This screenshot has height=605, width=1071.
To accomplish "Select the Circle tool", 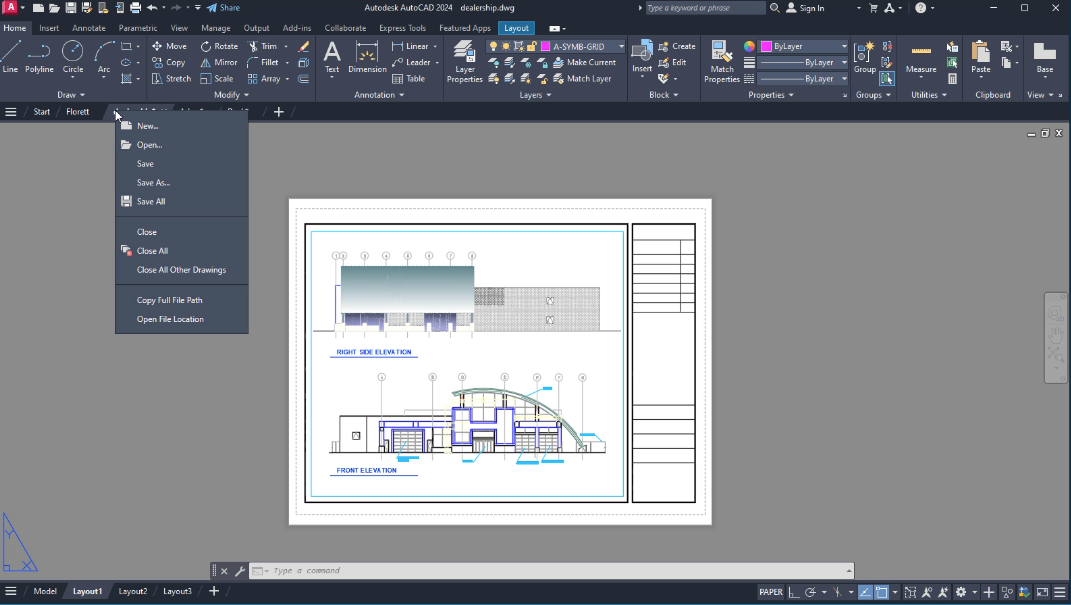I will [x=72, y=57].
